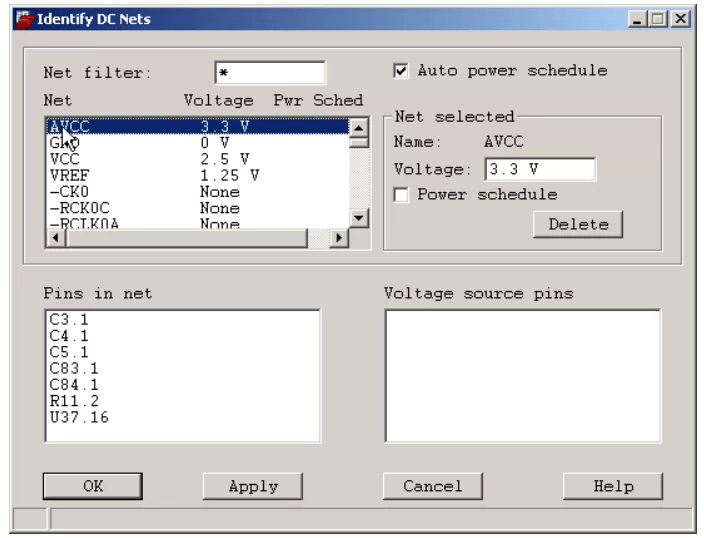
Task: Click the Voltage input field showing 3.3 V
Action: click(540, 169)
